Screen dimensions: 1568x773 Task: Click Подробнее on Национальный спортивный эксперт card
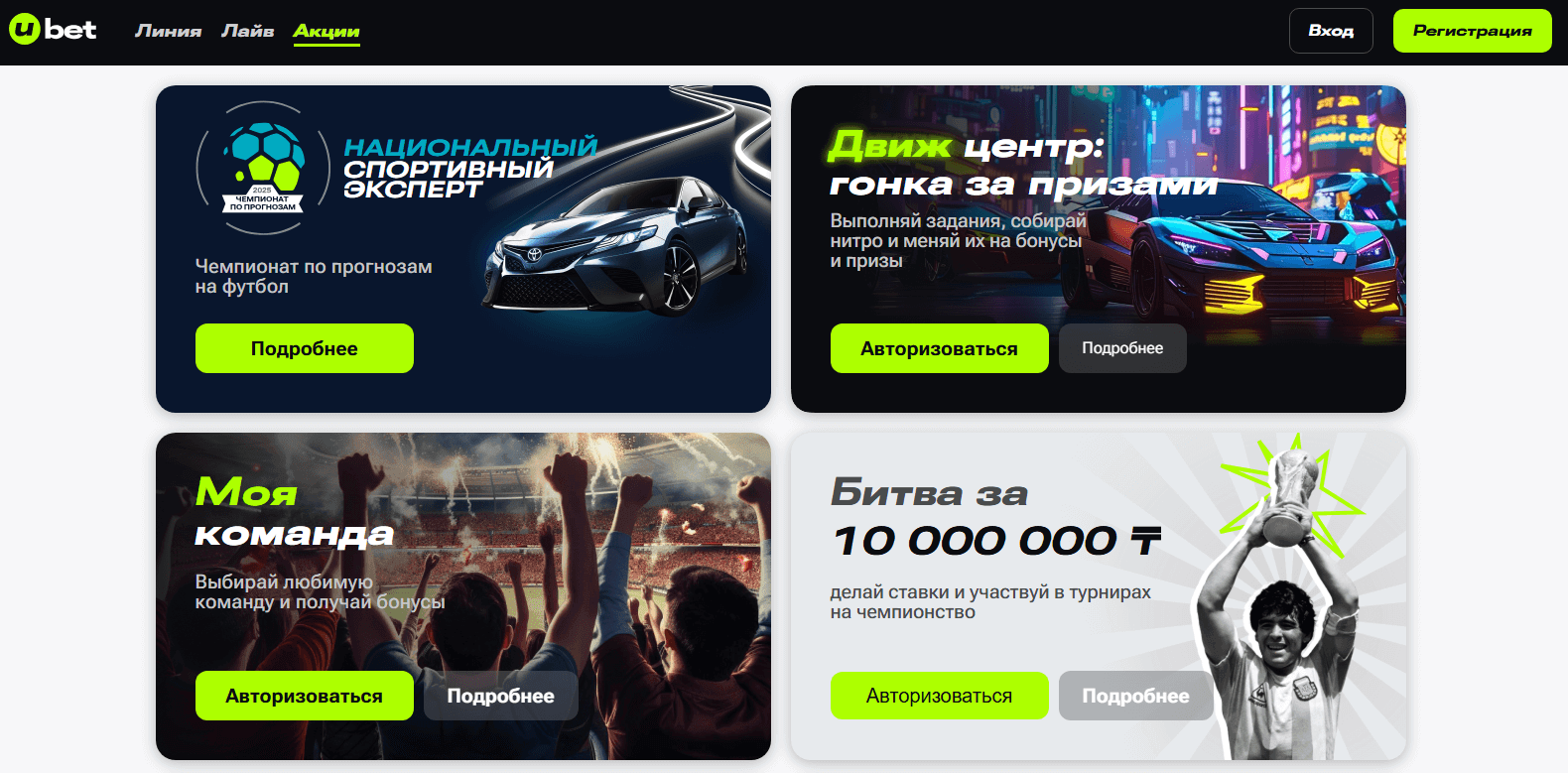coord(305,348)
